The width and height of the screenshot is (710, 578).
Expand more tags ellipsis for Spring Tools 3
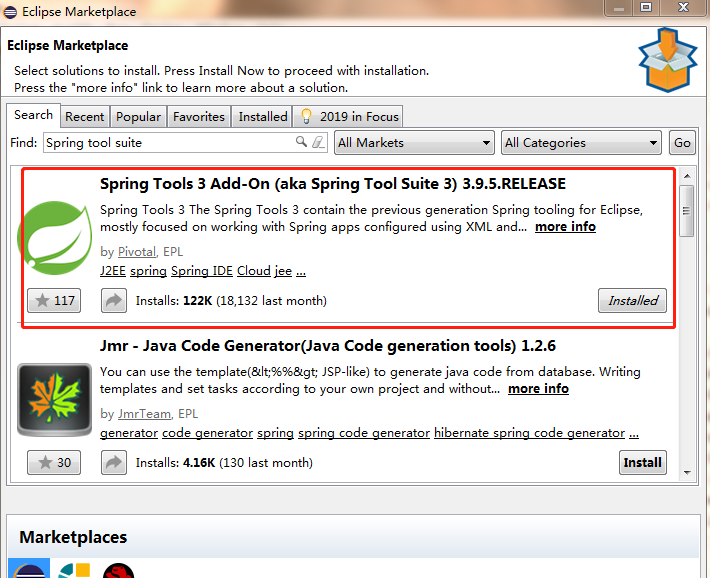(x=301, y=272)
